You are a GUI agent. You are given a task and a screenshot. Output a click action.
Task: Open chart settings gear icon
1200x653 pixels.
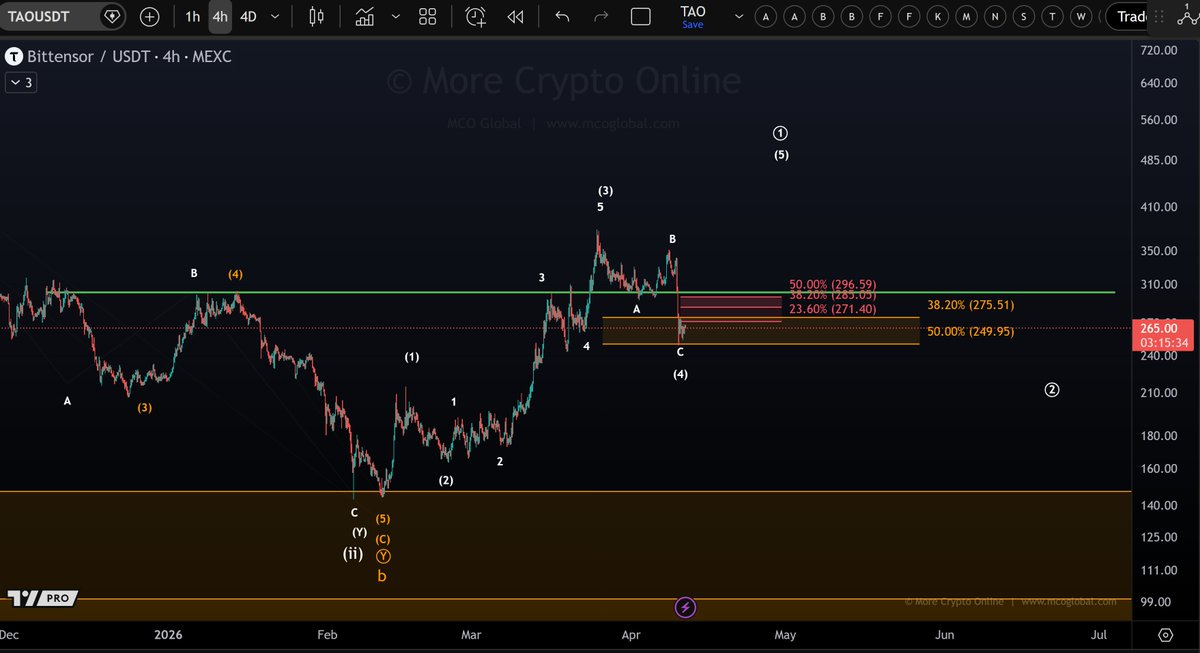click(x=1165, y=635)
